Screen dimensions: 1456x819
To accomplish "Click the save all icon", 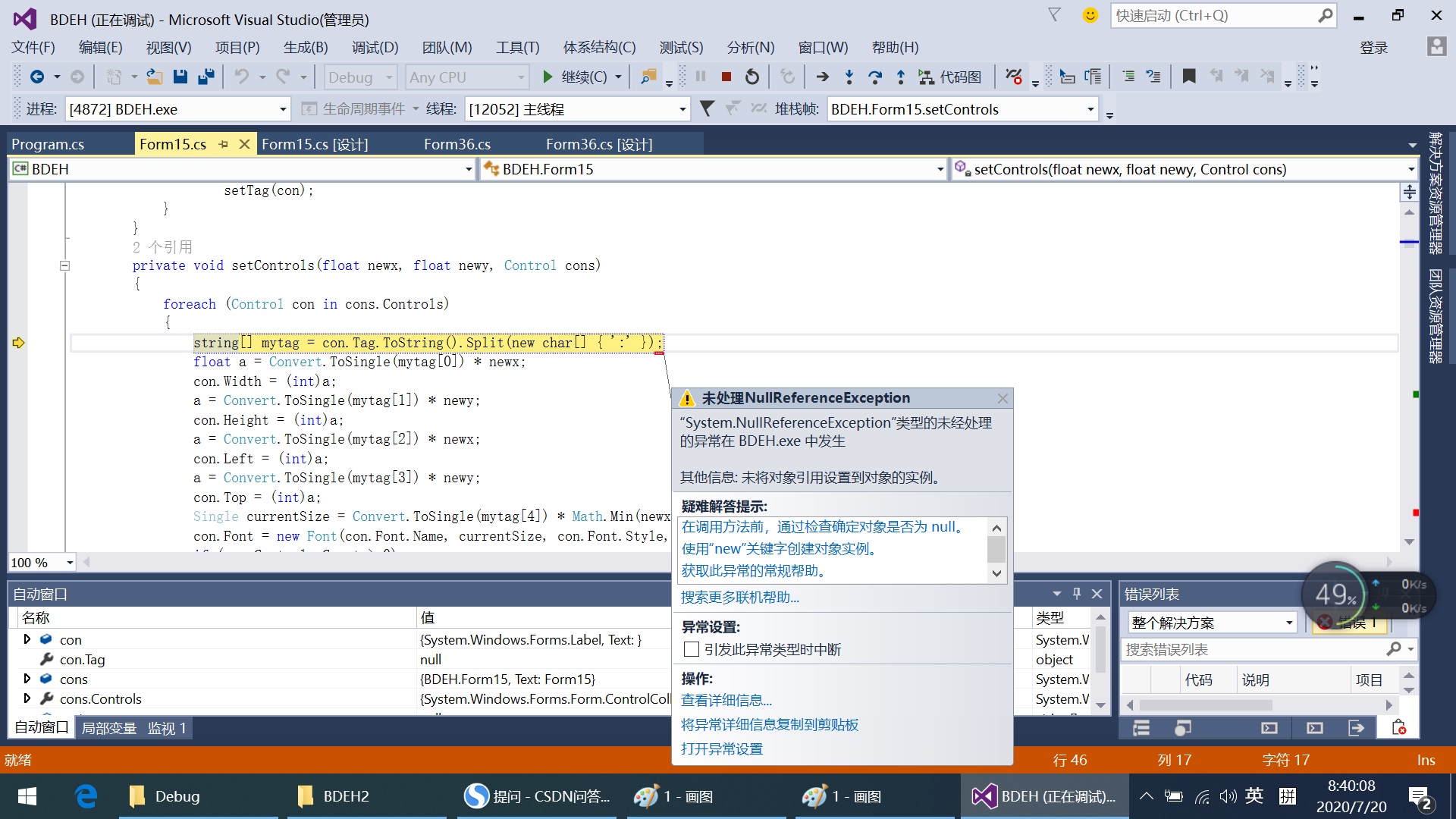I will click(206, 77).
